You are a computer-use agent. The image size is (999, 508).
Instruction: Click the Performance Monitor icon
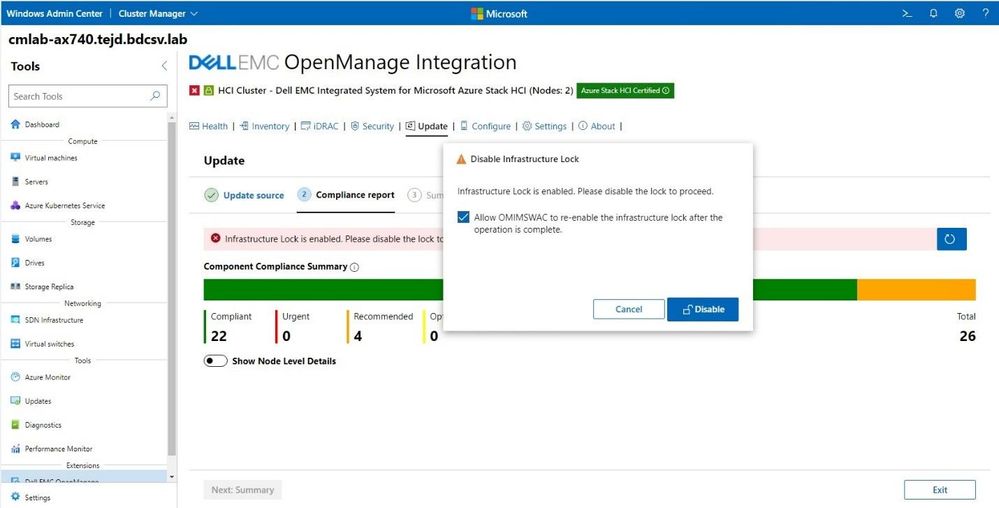tap(16, 449)
